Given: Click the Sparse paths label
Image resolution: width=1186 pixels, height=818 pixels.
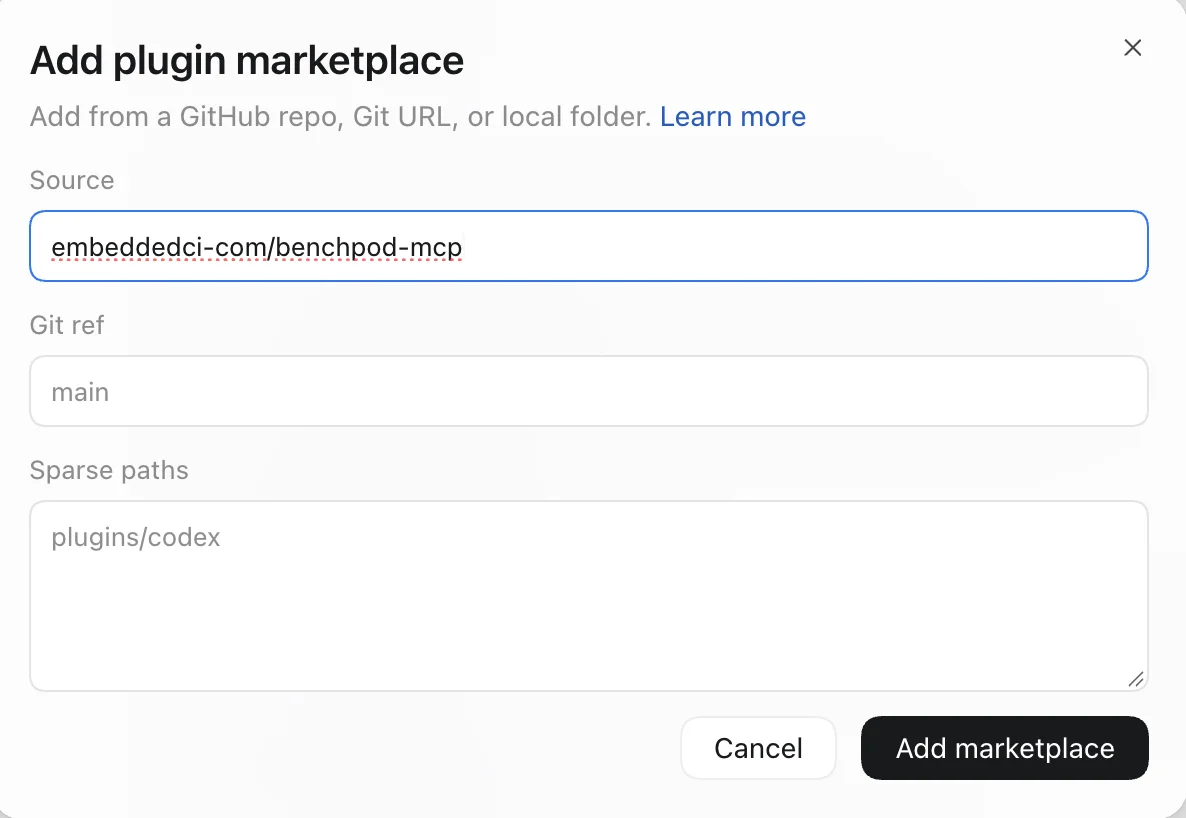Looking at the screenshot, I should click(109, 470).
